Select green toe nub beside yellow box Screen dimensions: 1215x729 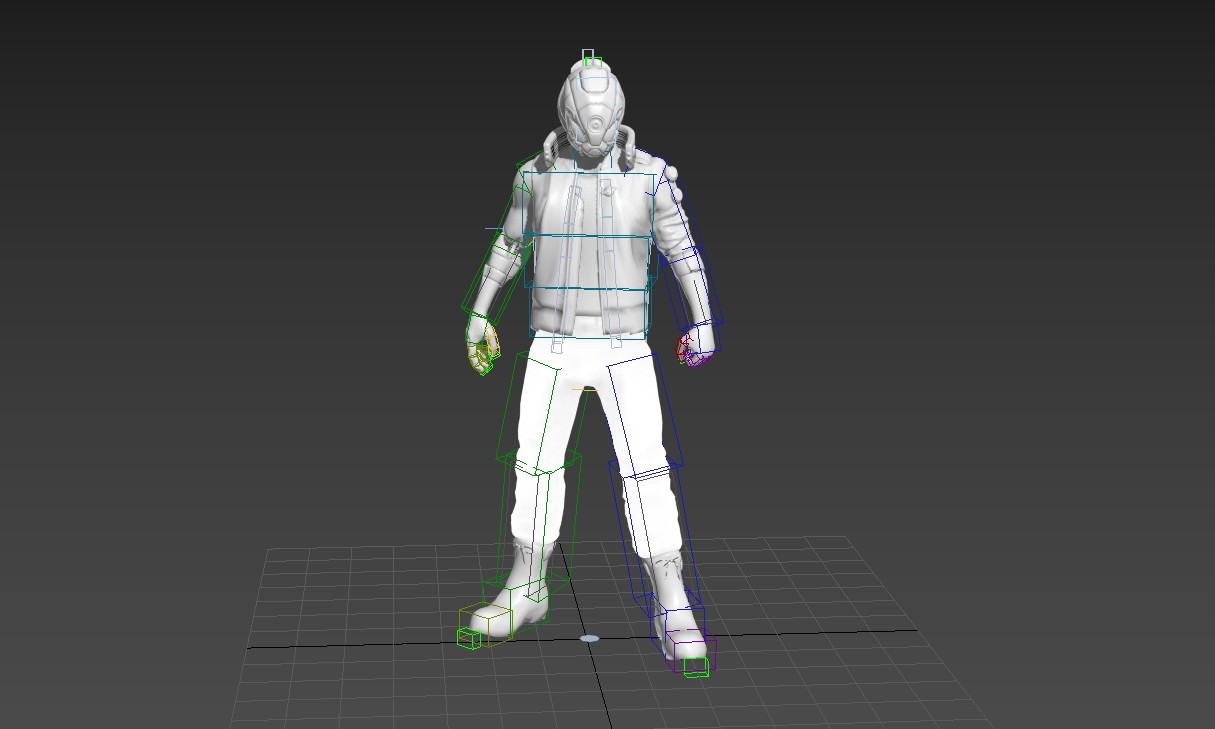coord(468,638)
